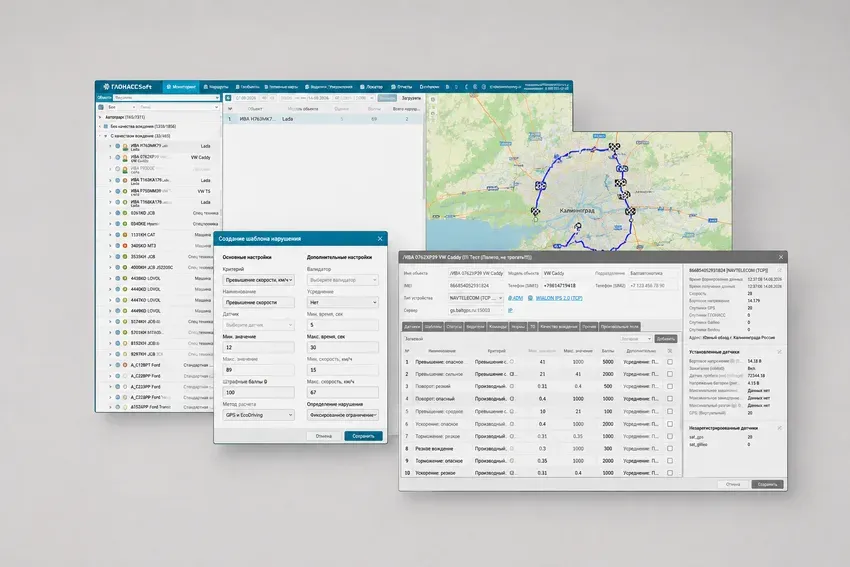Switch to the Шаблоны tab in the object dialog

(x=433, y=326)
